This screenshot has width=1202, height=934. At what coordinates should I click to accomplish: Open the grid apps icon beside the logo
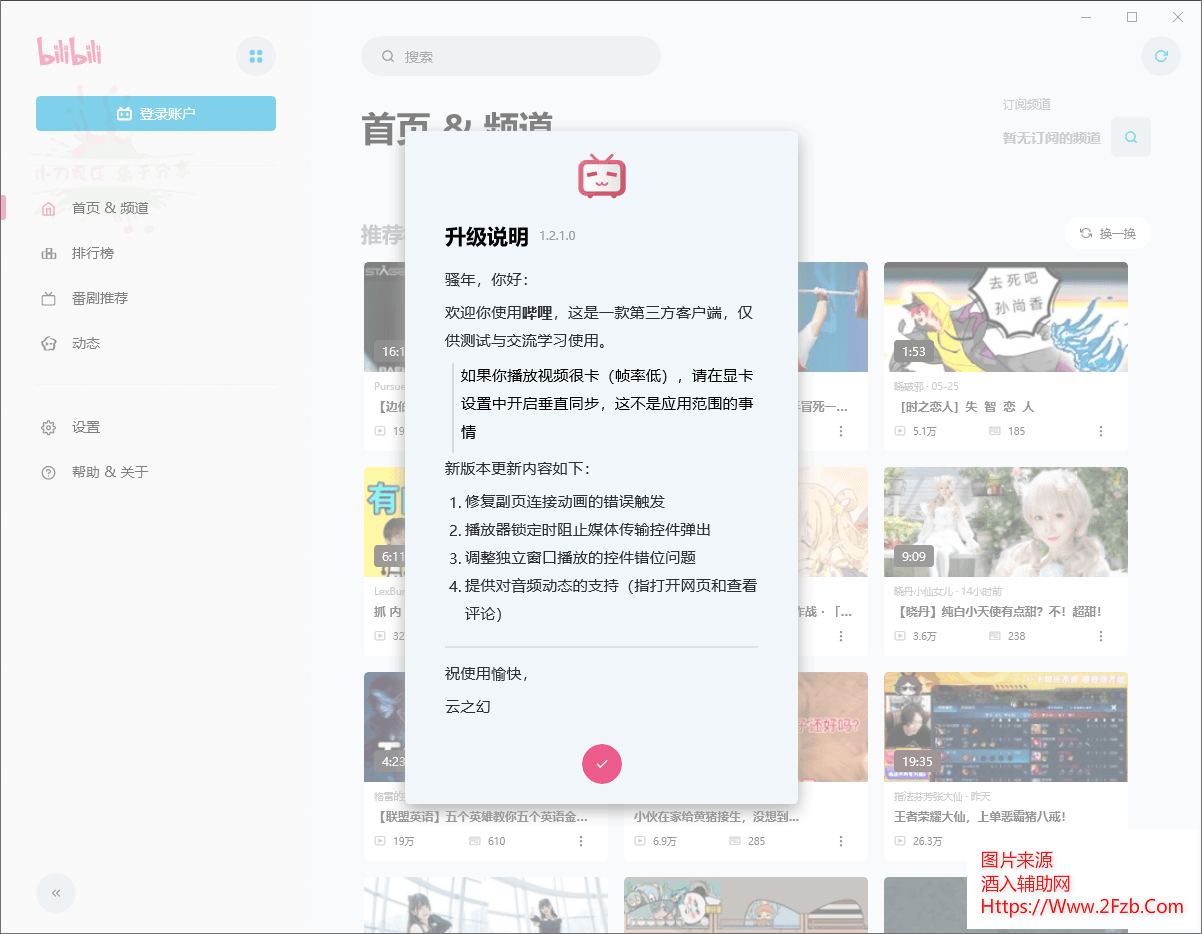256,56
